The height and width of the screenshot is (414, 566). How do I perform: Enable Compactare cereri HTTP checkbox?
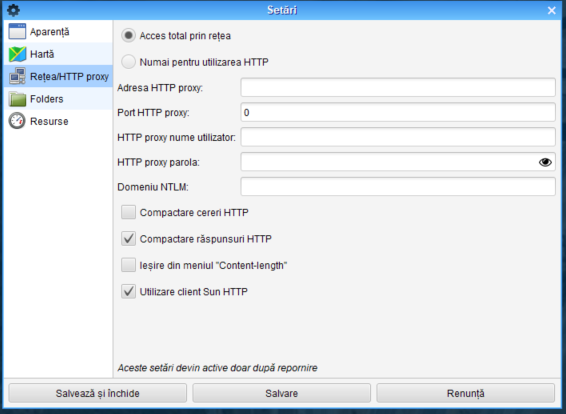(128, 212)
